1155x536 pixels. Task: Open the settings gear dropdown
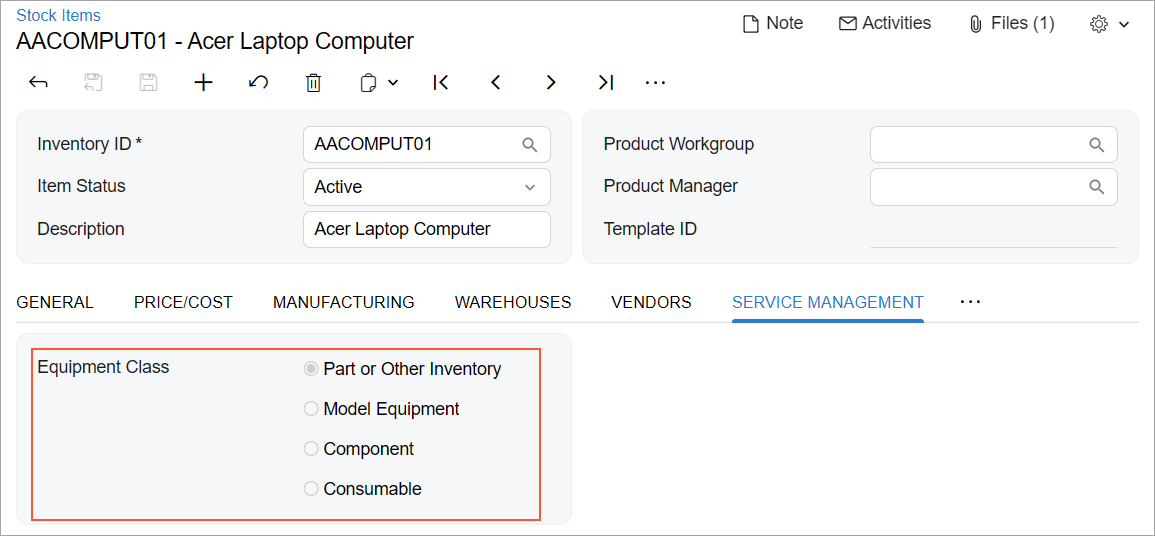click(x=1109, y=24)
